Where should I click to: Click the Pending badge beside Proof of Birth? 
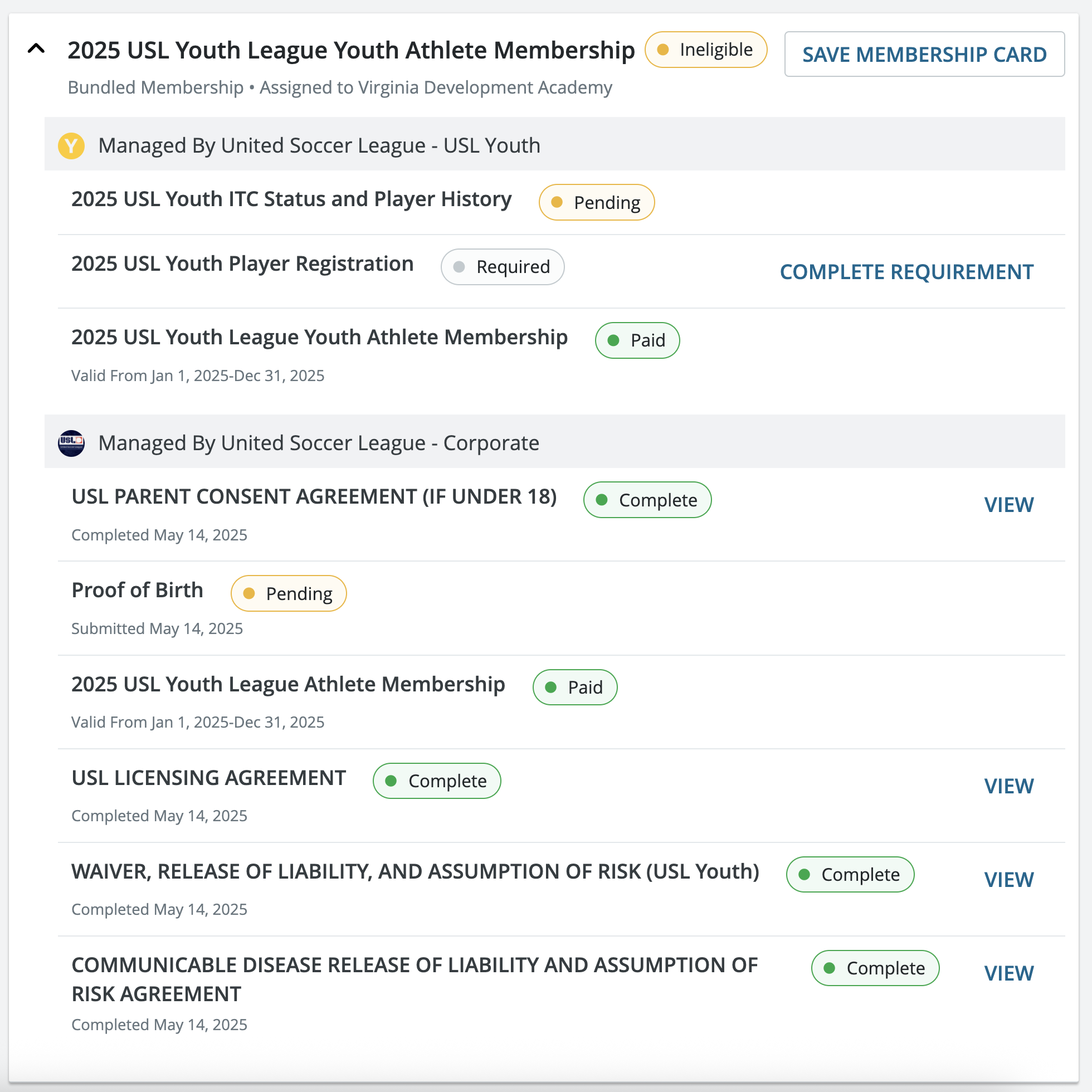tap(288, 593)
